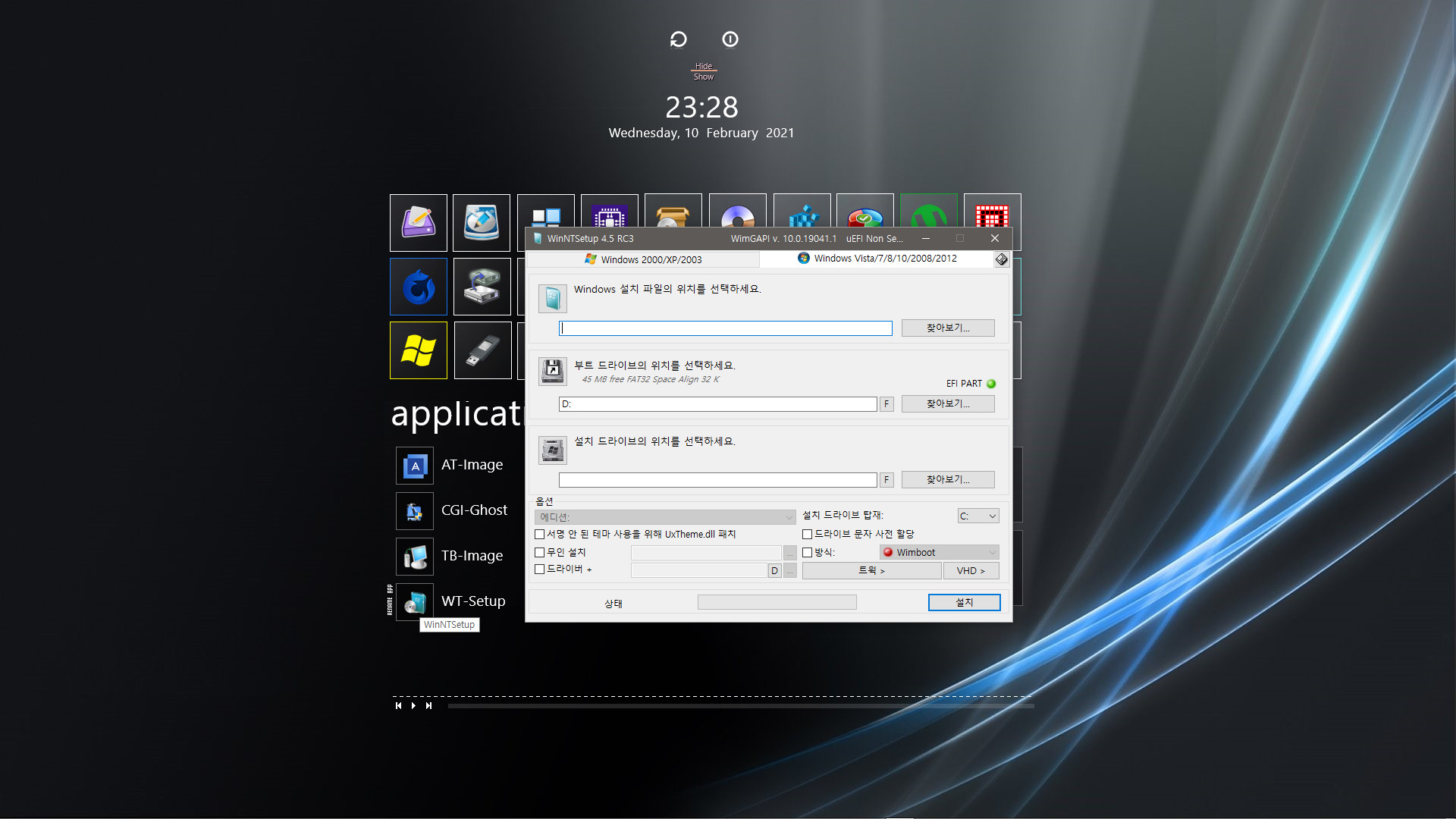This screenshot has width=1456, height=819.
Task: Click the Wednesday, 10 February 2021 date
Action: coord(701,133)
